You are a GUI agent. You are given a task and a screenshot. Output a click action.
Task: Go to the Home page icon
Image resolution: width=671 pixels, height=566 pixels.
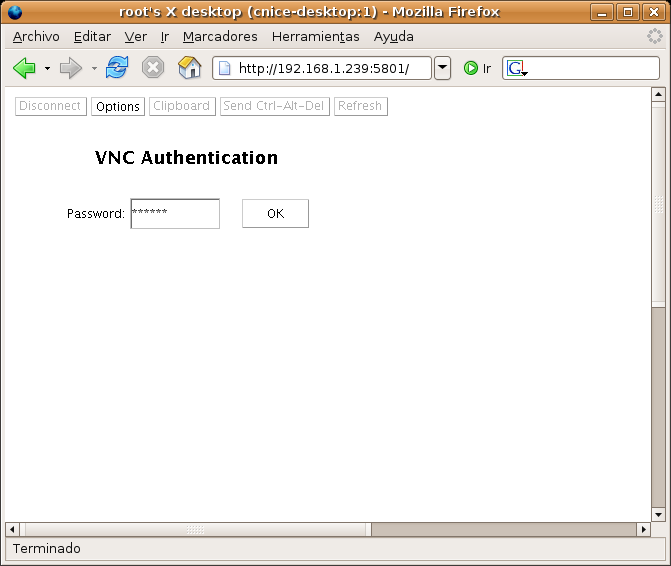coord(189,68)
